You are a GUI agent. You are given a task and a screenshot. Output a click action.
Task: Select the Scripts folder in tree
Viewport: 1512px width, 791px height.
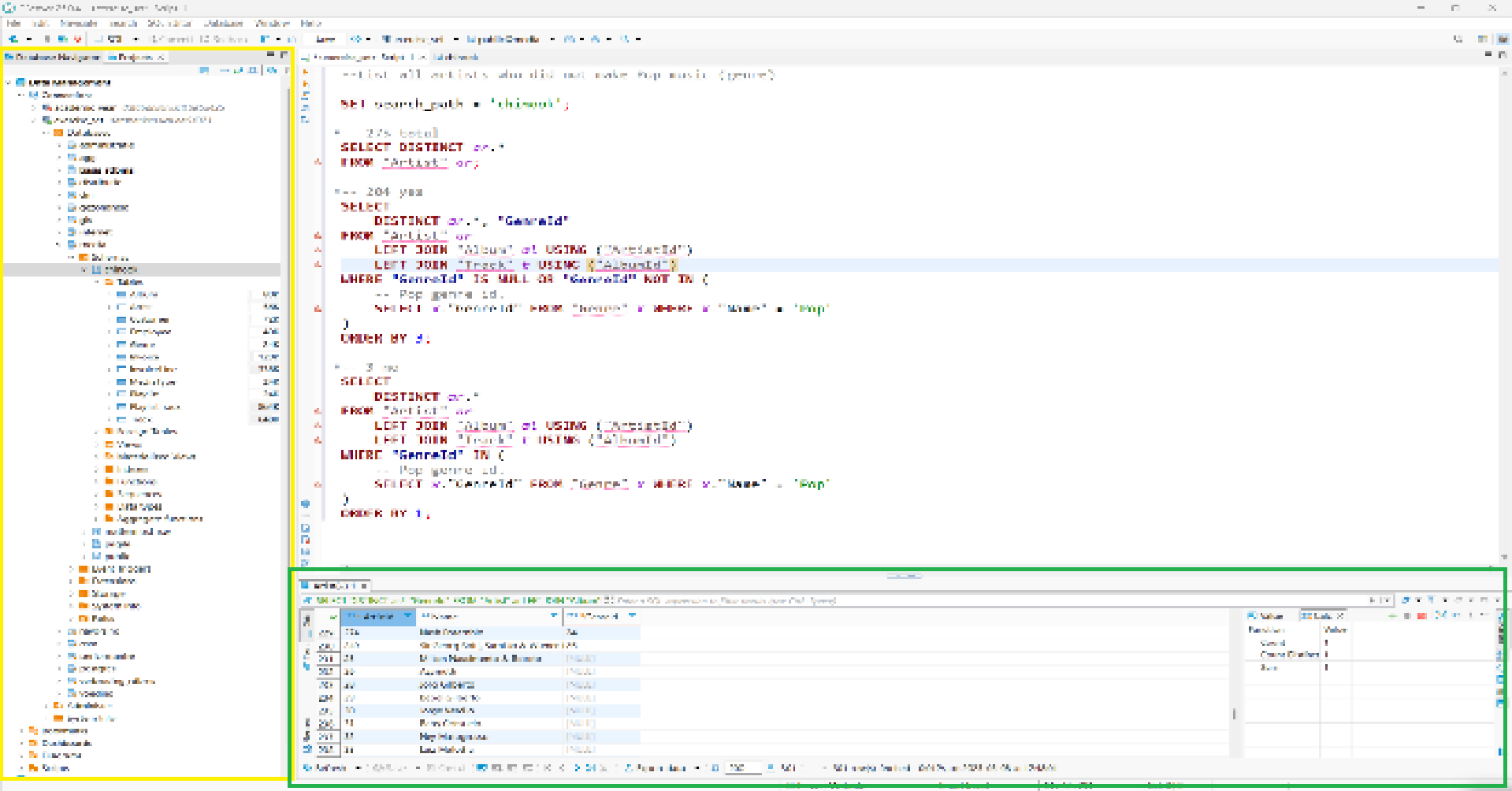pos(54,768)
